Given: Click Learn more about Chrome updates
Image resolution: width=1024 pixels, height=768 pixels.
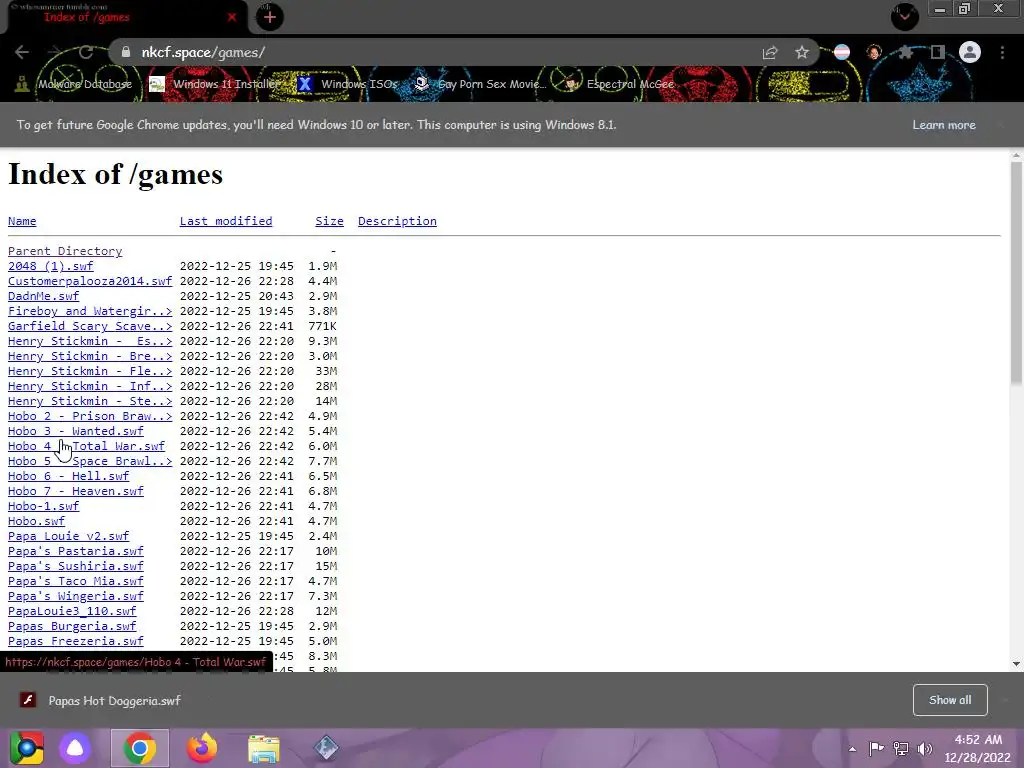Looking at the screenshot, I should (x=944, y=125).
